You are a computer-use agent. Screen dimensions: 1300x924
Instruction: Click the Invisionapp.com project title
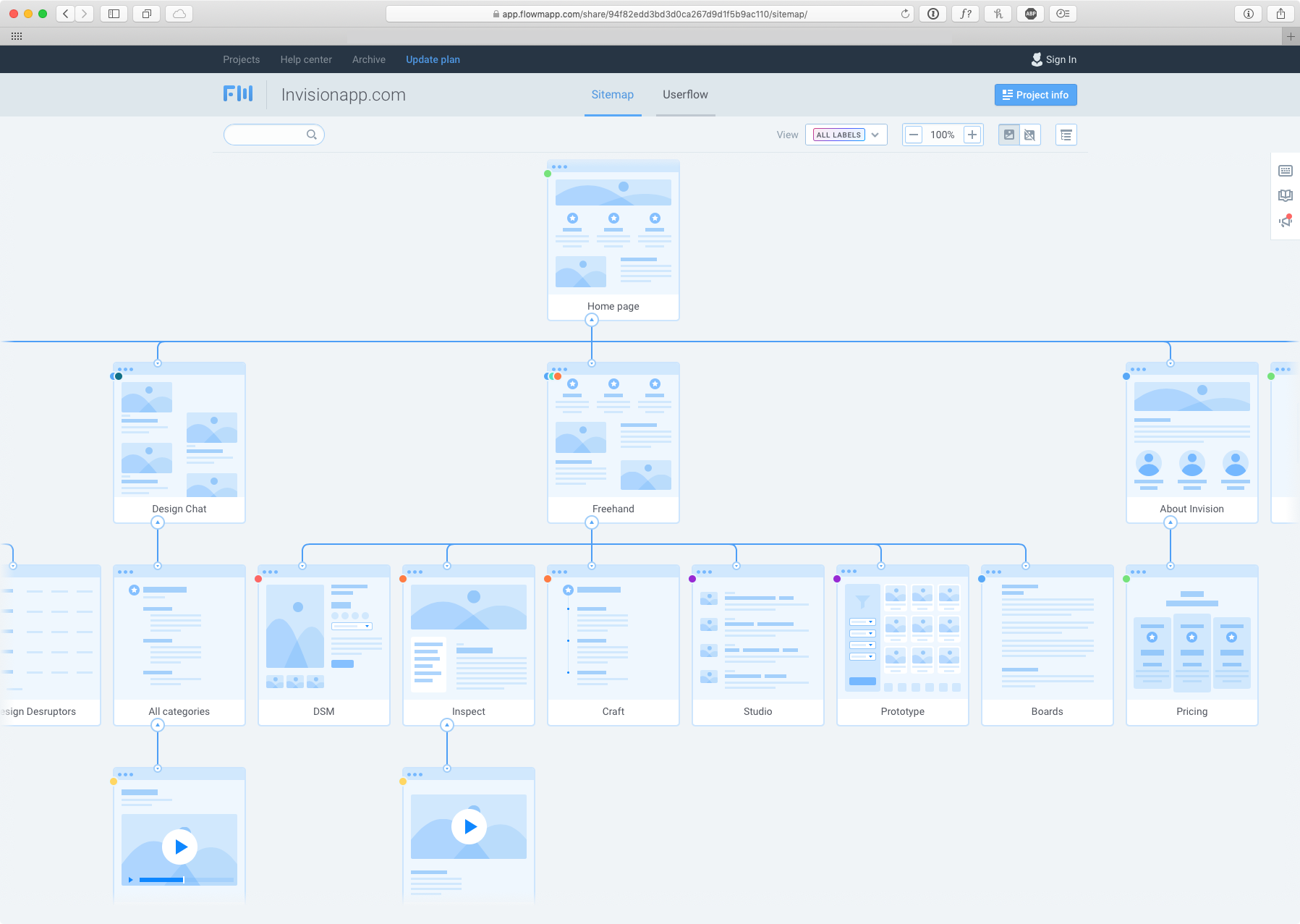pos(344,95)
